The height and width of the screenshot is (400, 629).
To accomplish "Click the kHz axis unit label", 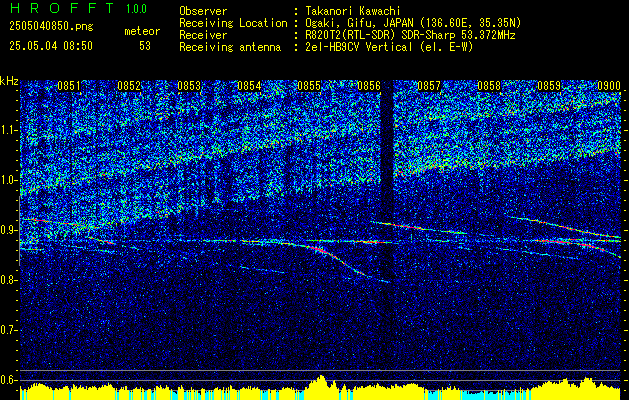I will click(x=9, y=81).
